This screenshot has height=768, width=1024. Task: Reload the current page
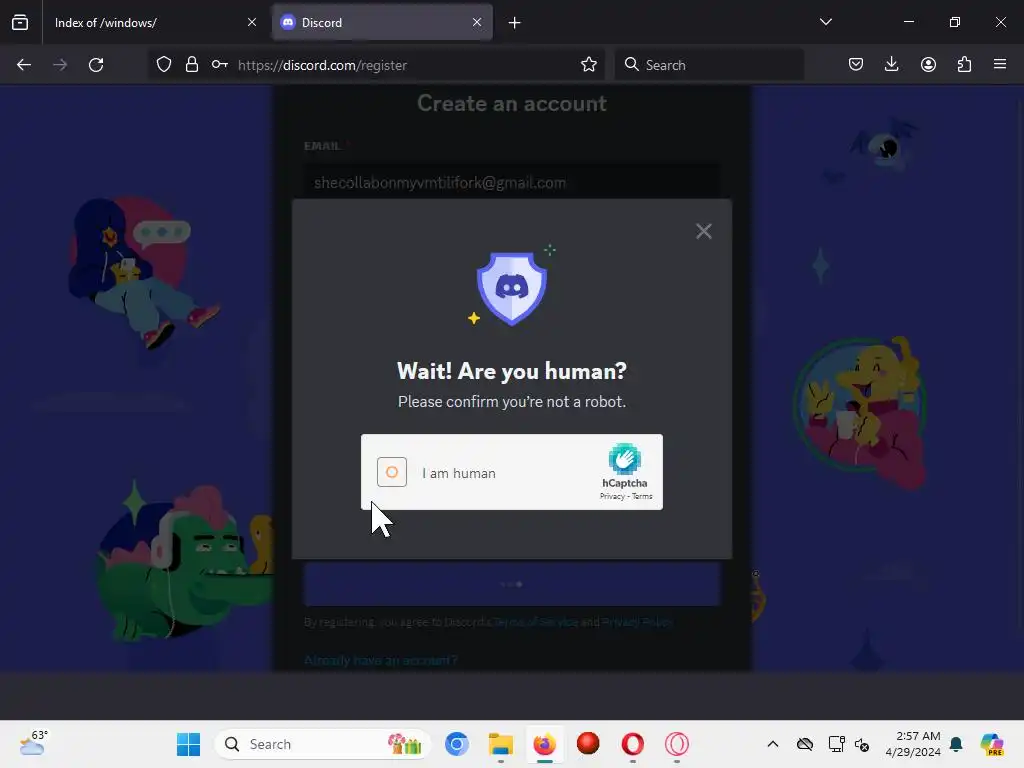tap(96, 65)
